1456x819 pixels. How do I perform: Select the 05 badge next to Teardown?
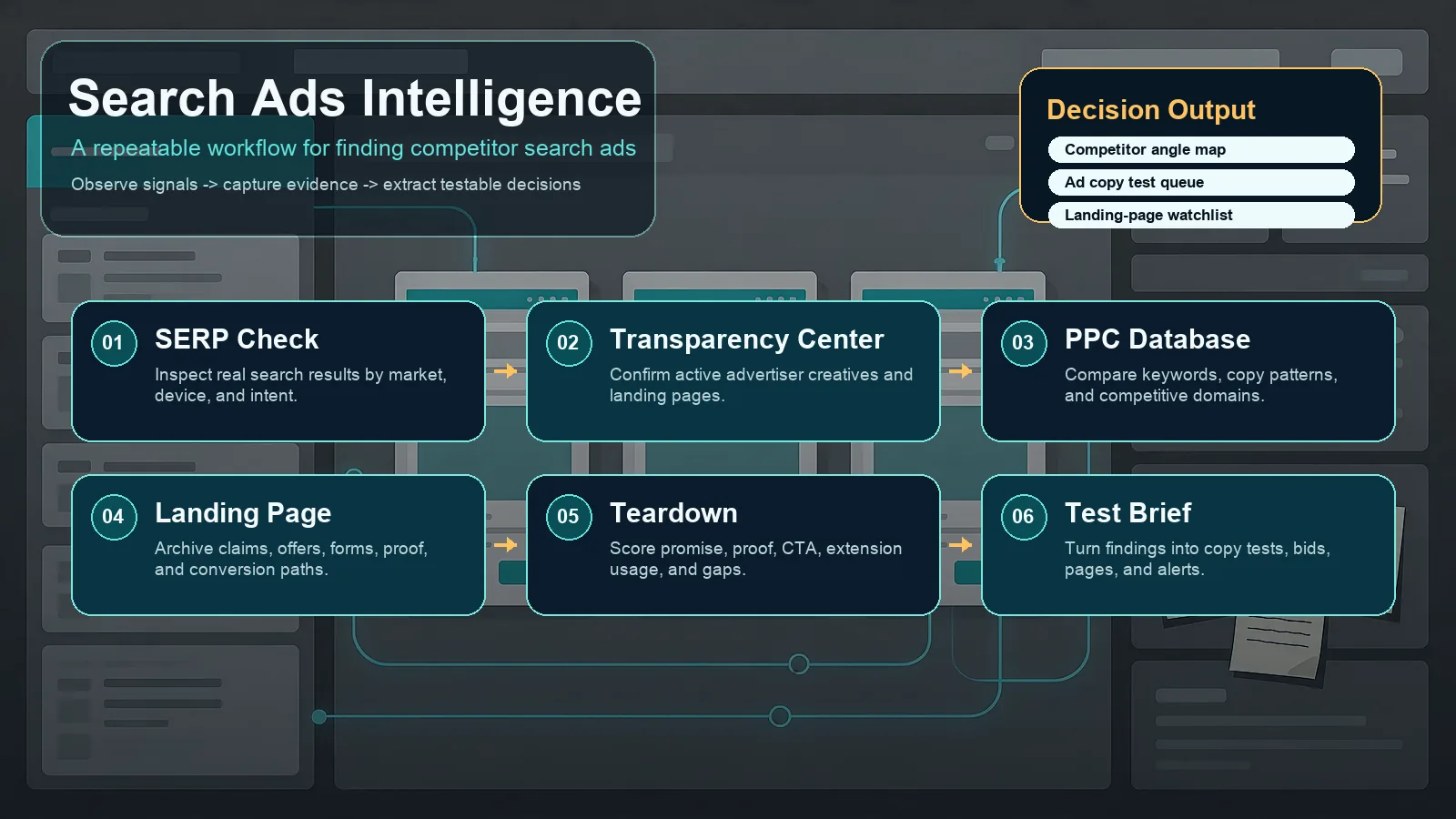568,517
